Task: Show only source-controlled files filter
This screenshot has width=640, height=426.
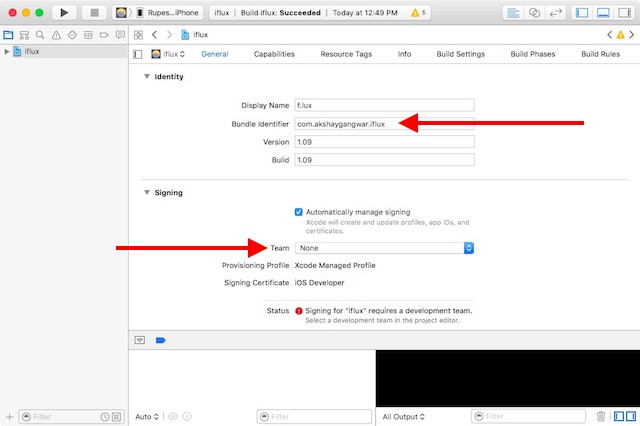Action: coord(116,417)
